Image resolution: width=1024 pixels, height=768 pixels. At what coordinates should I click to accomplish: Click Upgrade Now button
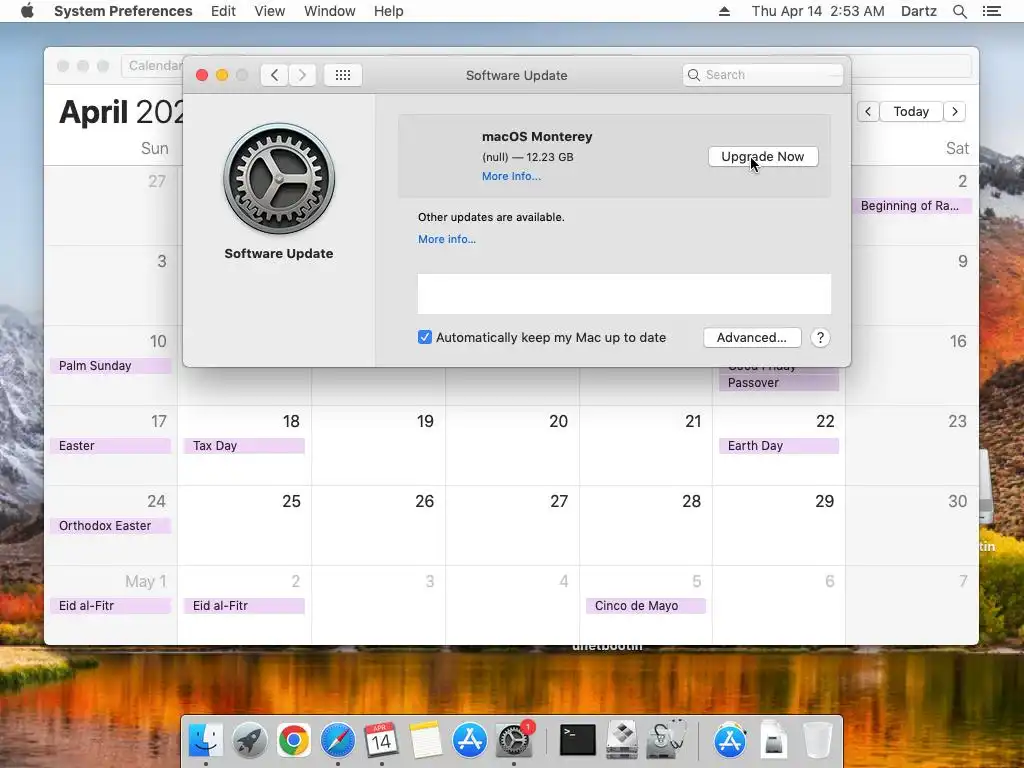click(763, 157)
